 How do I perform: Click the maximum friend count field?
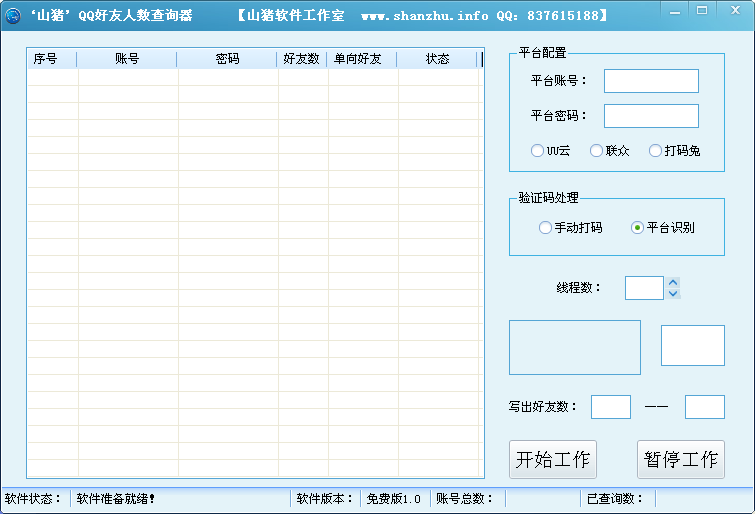[705, 407]
